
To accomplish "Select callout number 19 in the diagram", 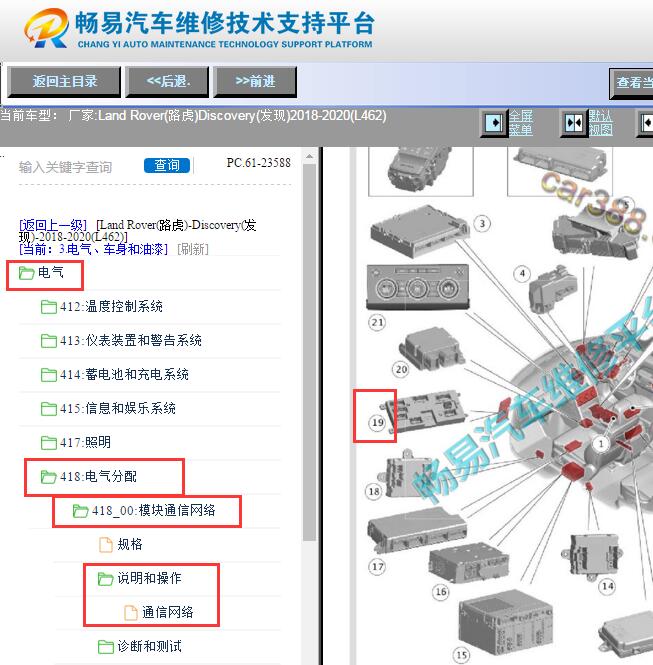I will pyautogui.click(x=377, y=422).
